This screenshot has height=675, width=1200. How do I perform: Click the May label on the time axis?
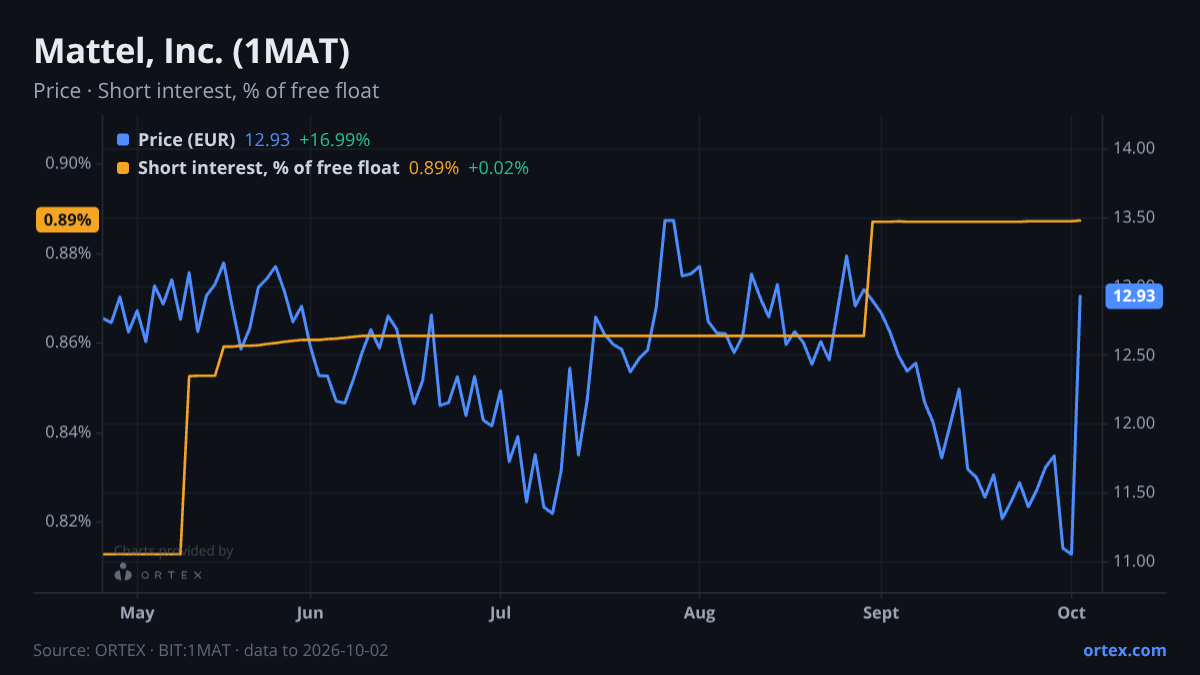coord(137,613)
